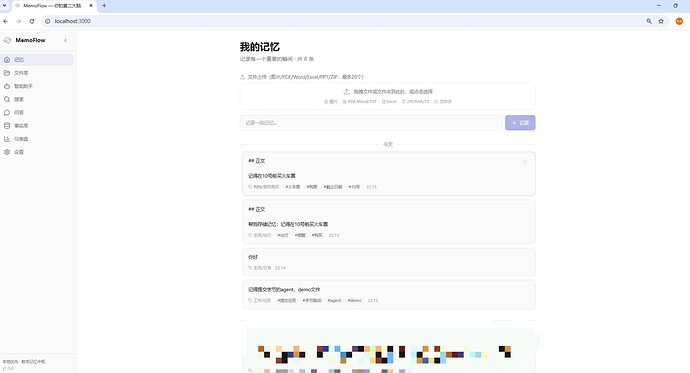Click the 我的记忆 page heading

260,47
